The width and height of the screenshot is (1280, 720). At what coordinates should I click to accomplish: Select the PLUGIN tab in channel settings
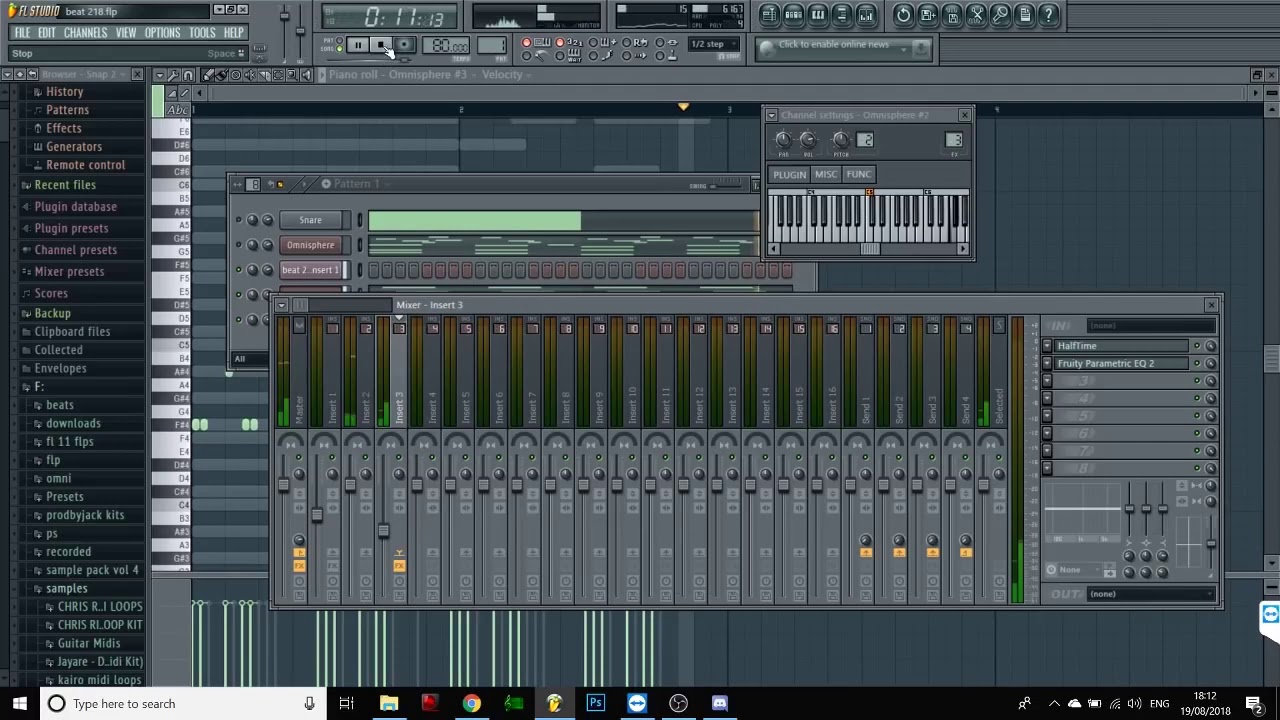point(789,175)
